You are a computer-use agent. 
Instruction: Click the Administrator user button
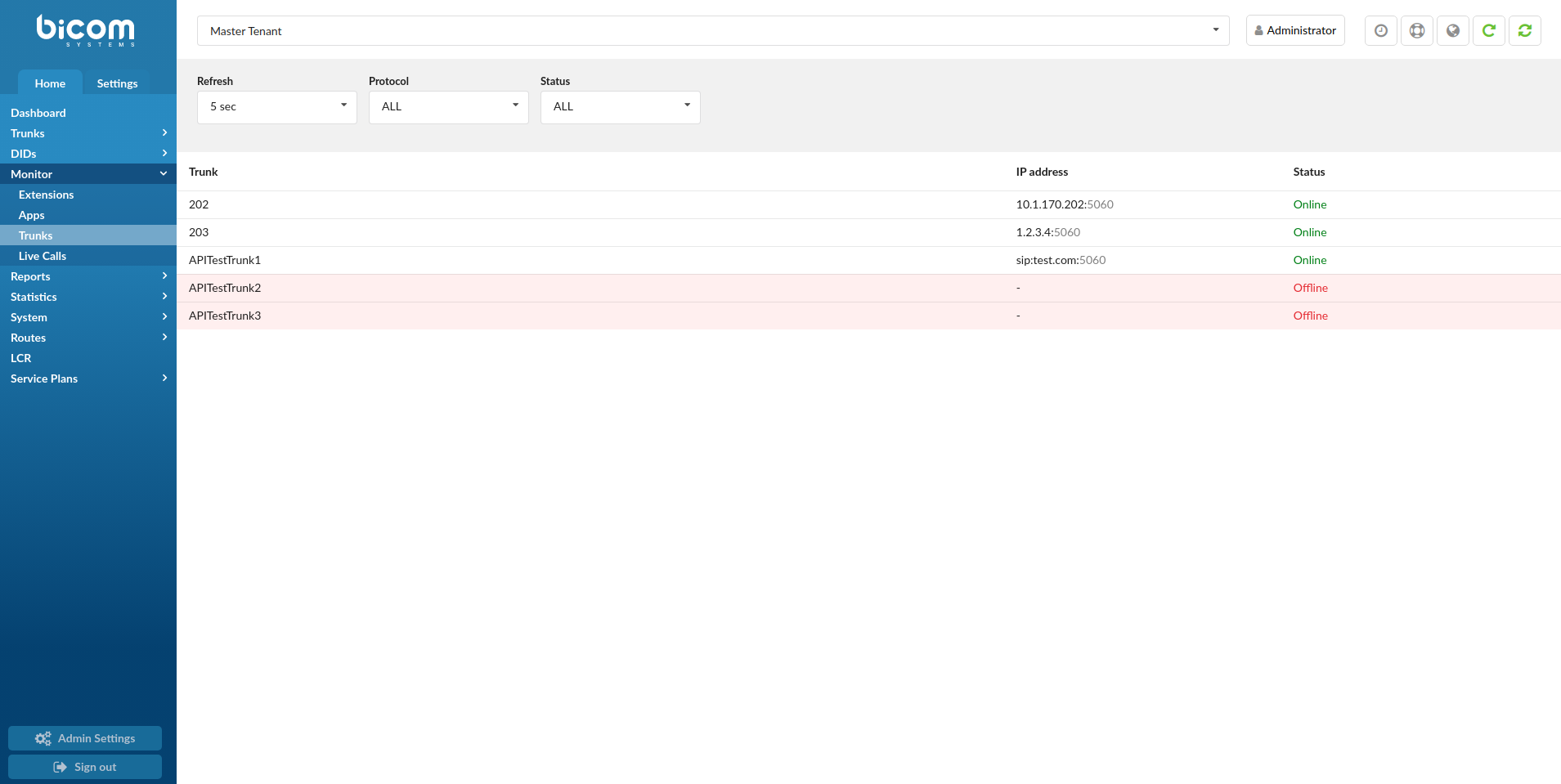1295,30
